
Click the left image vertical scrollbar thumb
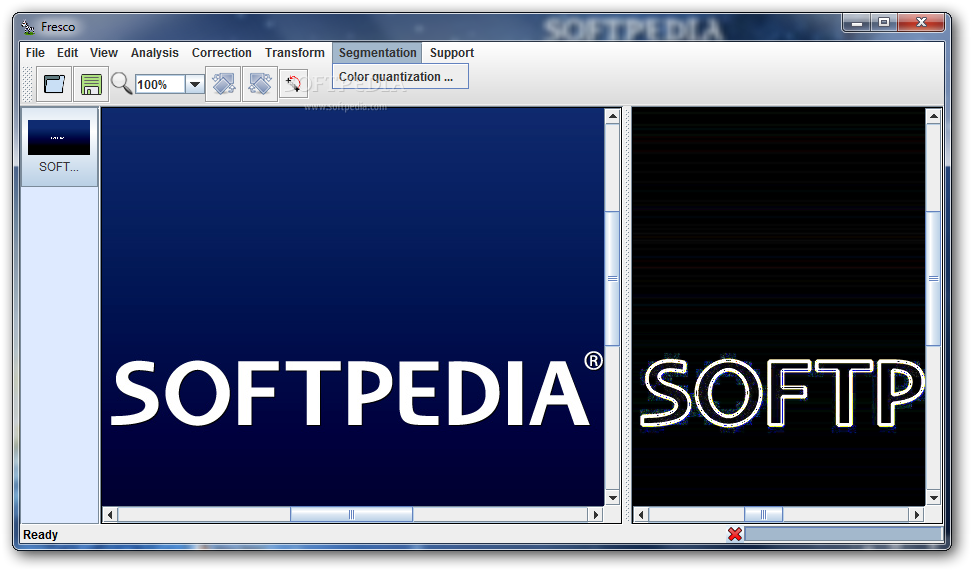coord(612,278)
